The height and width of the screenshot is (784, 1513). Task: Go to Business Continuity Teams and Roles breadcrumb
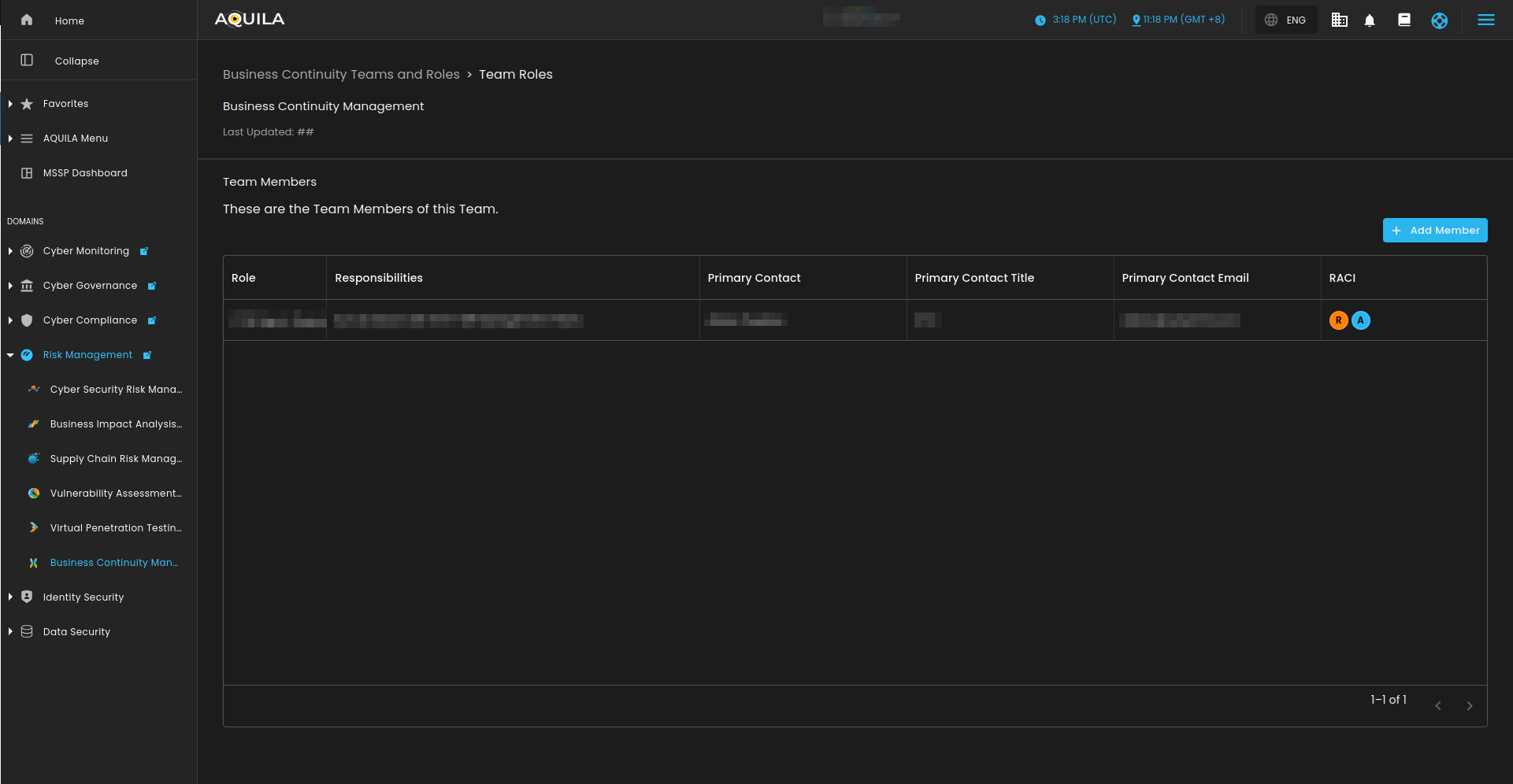pos(340,74)
